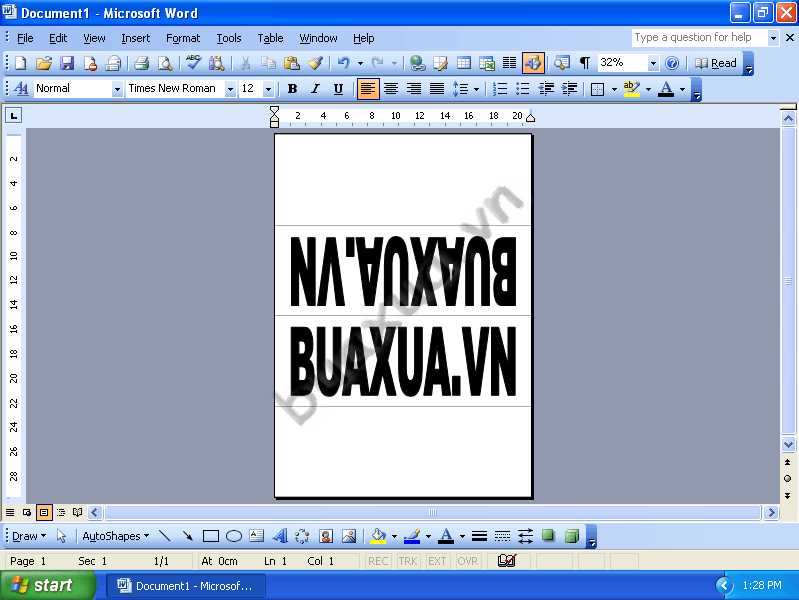The width and height of the screenshot is (799, 600).
Task: Toggle Align Right
Action: point(414,89)
